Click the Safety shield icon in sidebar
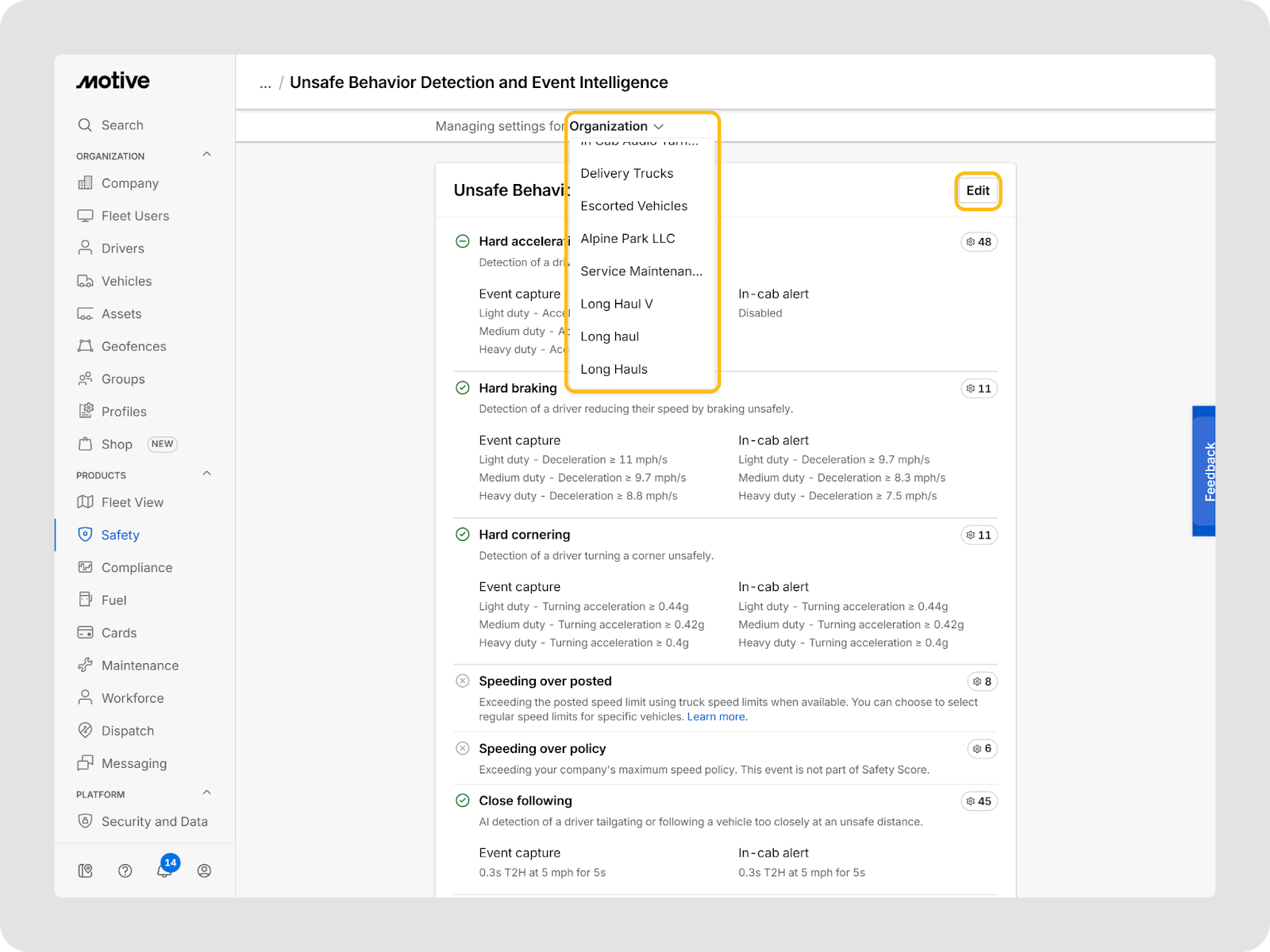 (x=85, y=535)
